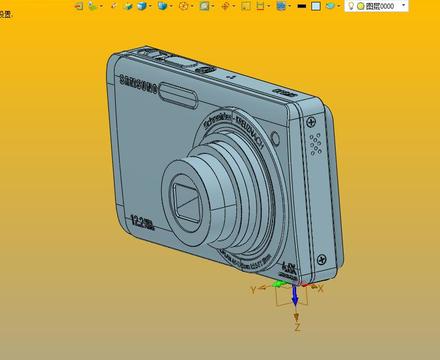Viewport: 440px width, 360px height.
Task: Click the blue Z-axis arrow of the triad
Action: coord(295,296)
